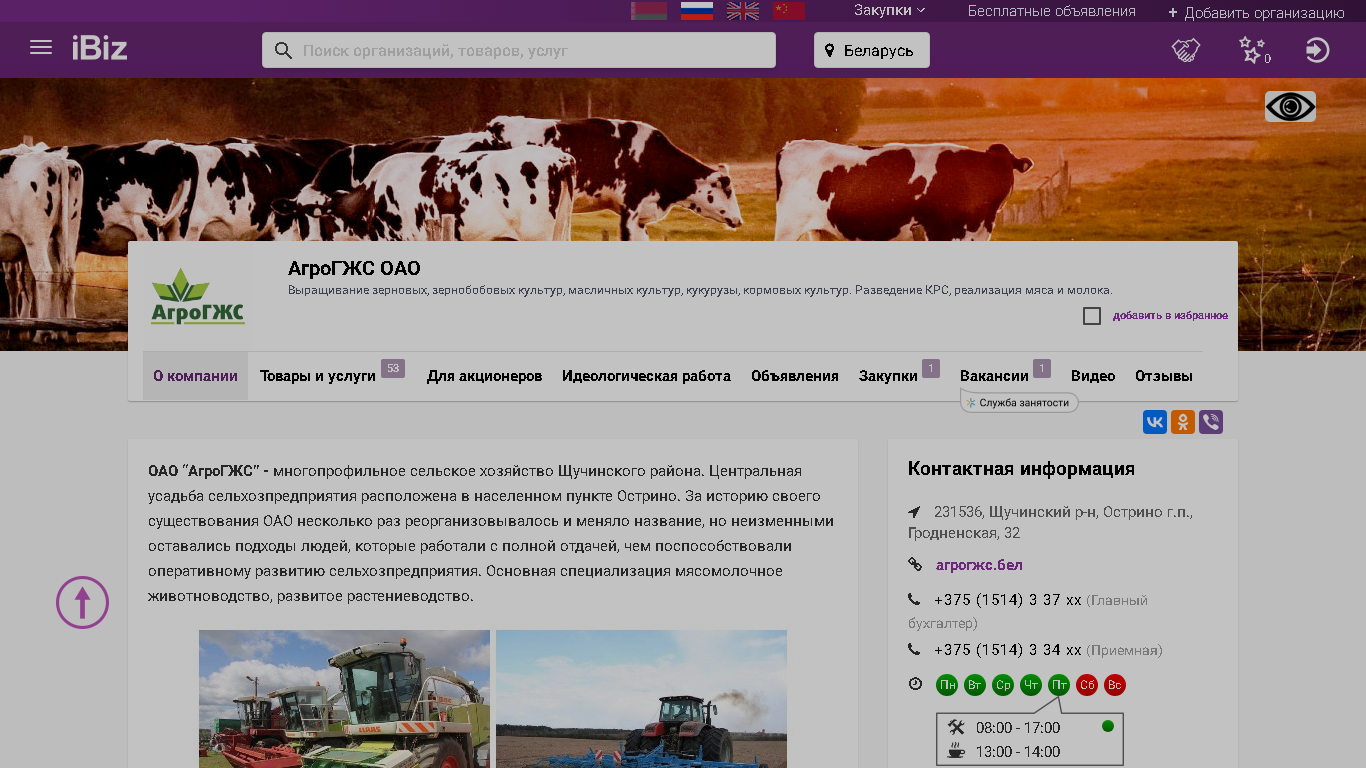This screenshot has width=1366, height=768.
Task: Click the address location arrow icon
Action: click(914, 512)
